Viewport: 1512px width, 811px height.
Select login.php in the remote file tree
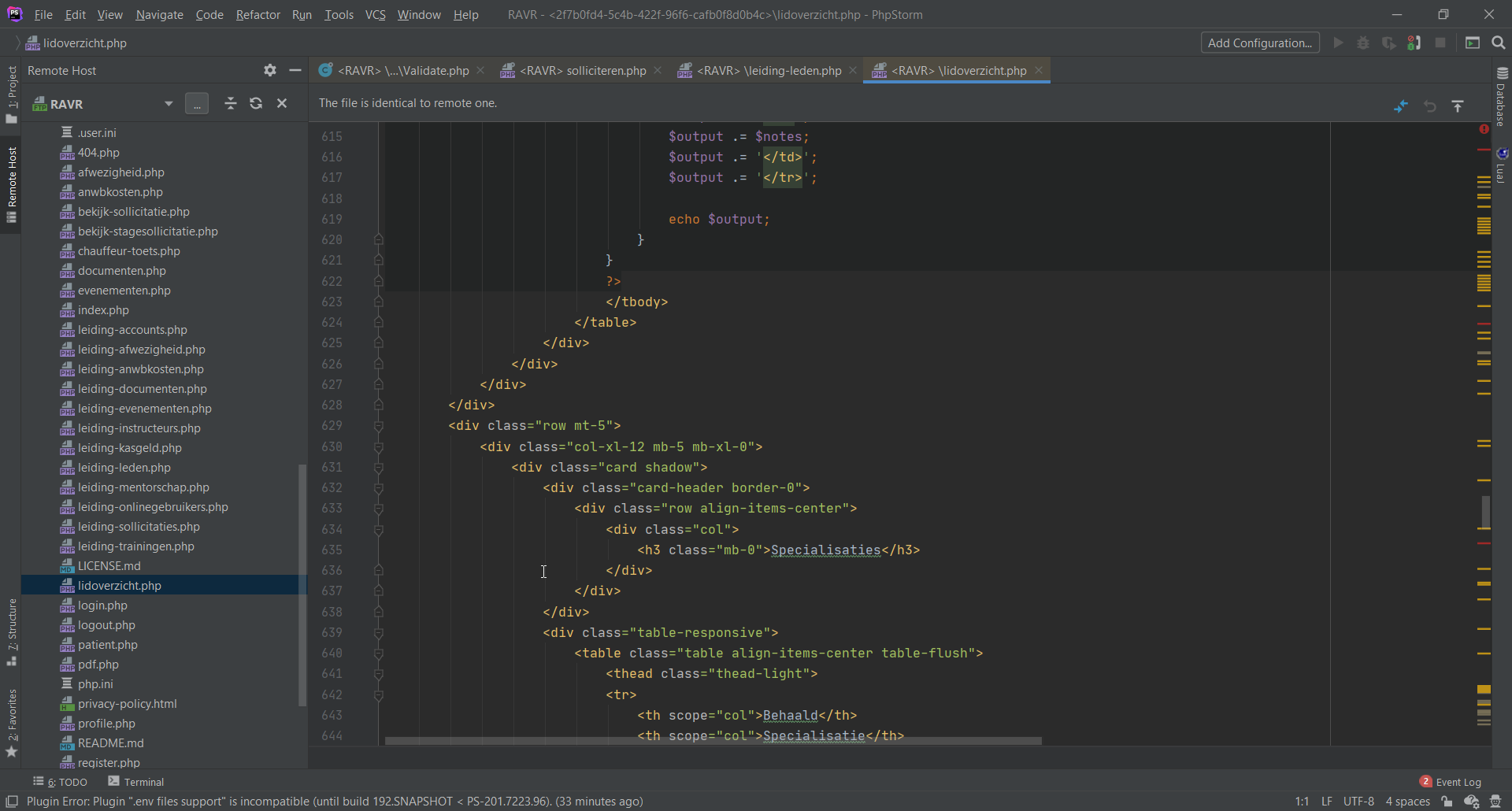pos(102,605)
